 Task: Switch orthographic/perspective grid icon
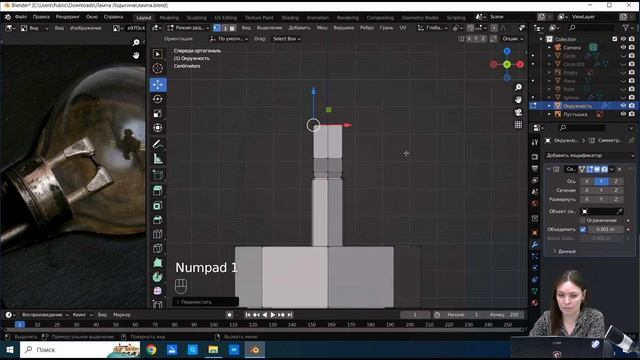click(518, 124)
